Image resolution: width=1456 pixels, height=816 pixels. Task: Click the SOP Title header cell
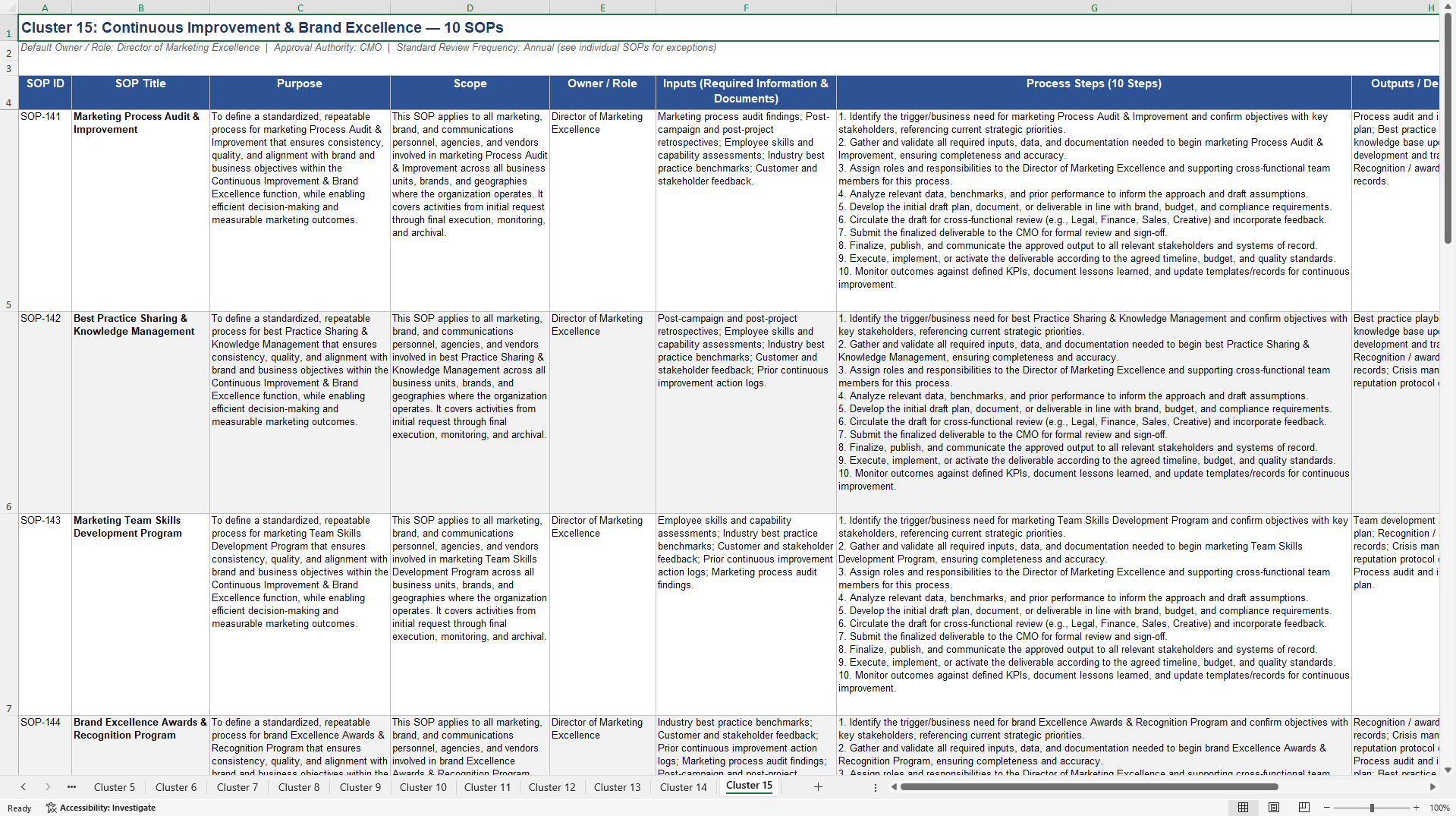(140, 92)
